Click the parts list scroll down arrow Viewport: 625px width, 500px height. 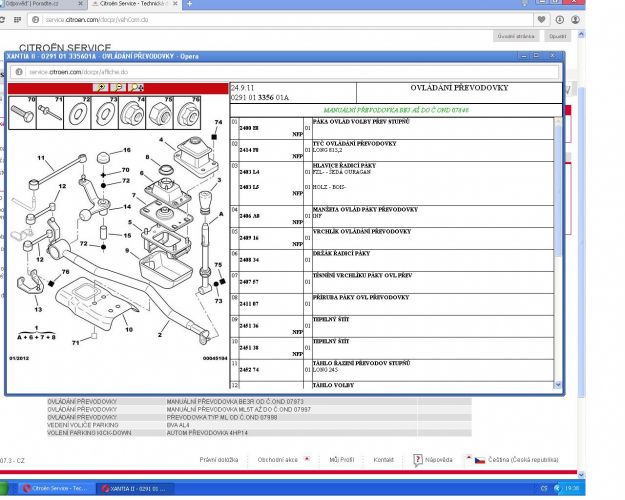[558, 385]
